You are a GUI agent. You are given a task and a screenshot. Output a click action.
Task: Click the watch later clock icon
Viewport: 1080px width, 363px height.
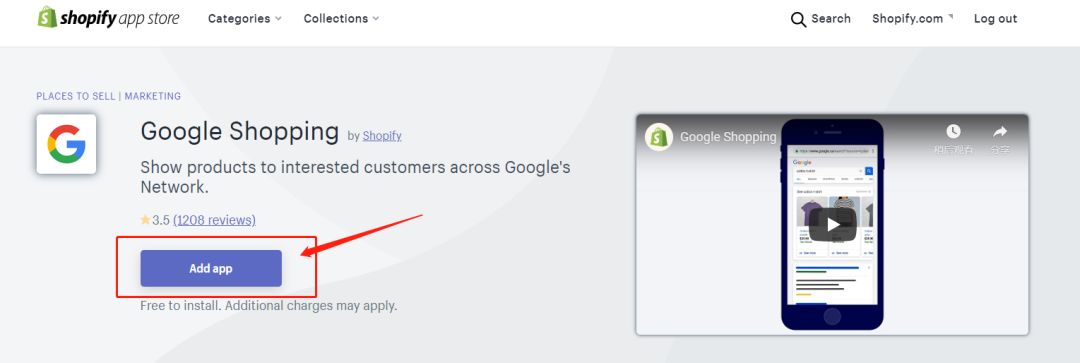pos(953,131)
